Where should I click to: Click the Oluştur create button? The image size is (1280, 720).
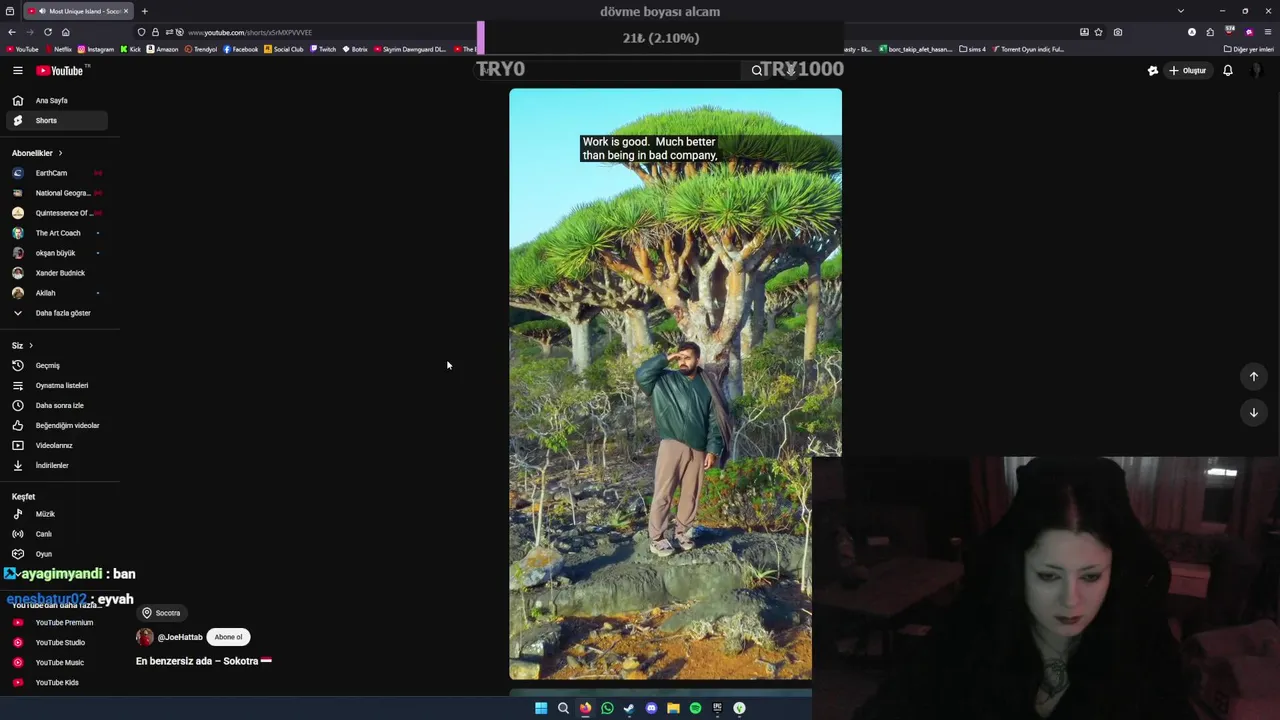pyautogui.click(x=1188, y=70)
